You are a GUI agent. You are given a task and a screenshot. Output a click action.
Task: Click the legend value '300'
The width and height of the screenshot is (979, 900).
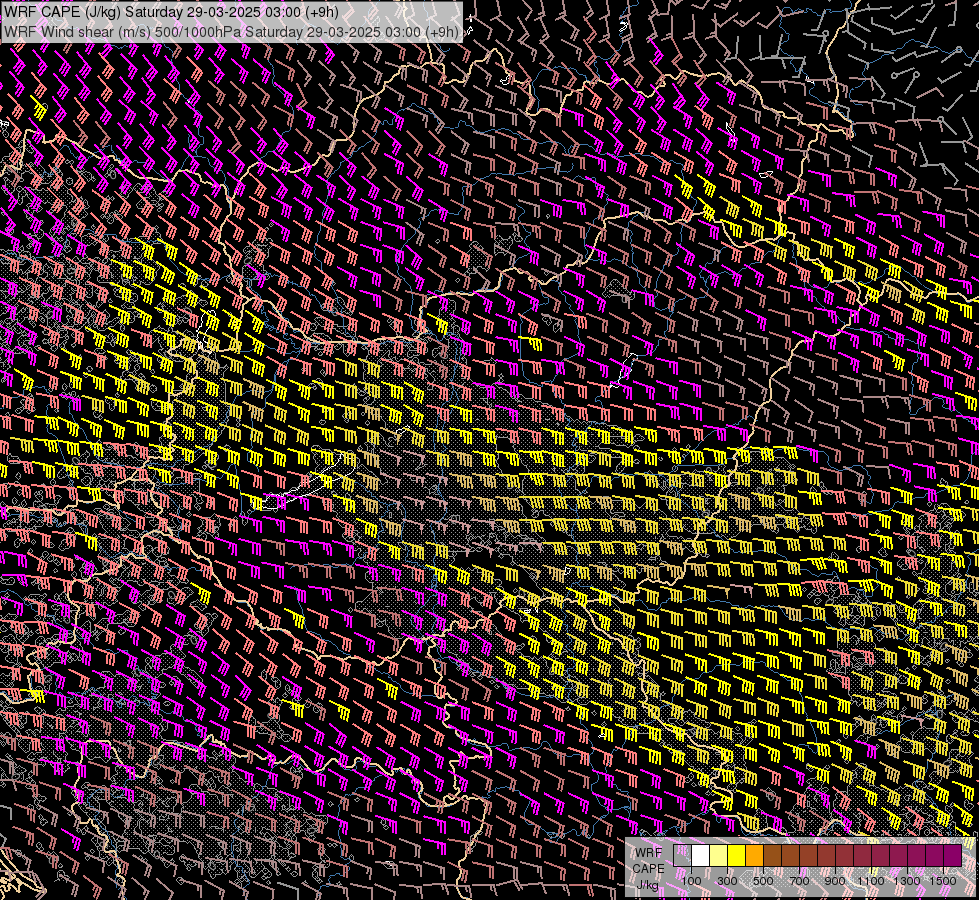tap(727, 881)
